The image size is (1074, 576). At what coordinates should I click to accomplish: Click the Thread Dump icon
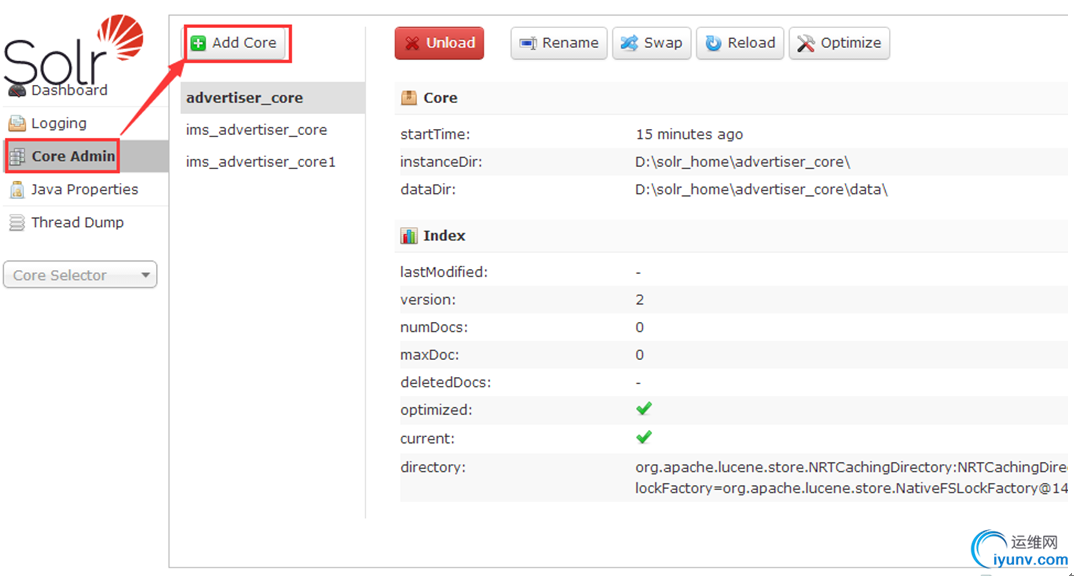click(x=17, y=223)
